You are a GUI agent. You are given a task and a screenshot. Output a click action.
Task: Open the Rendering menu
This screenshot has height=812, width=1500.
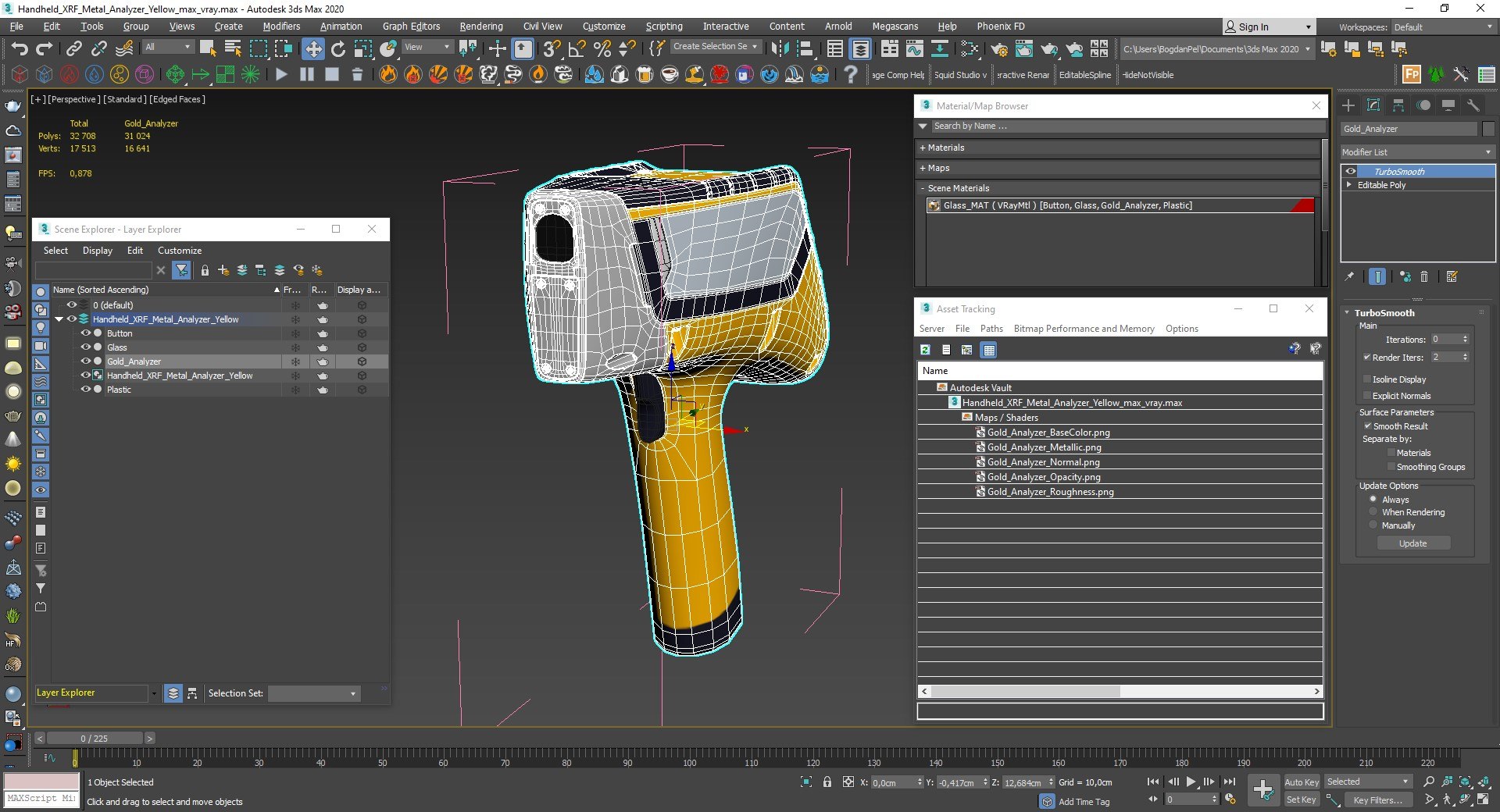point(481,27)
